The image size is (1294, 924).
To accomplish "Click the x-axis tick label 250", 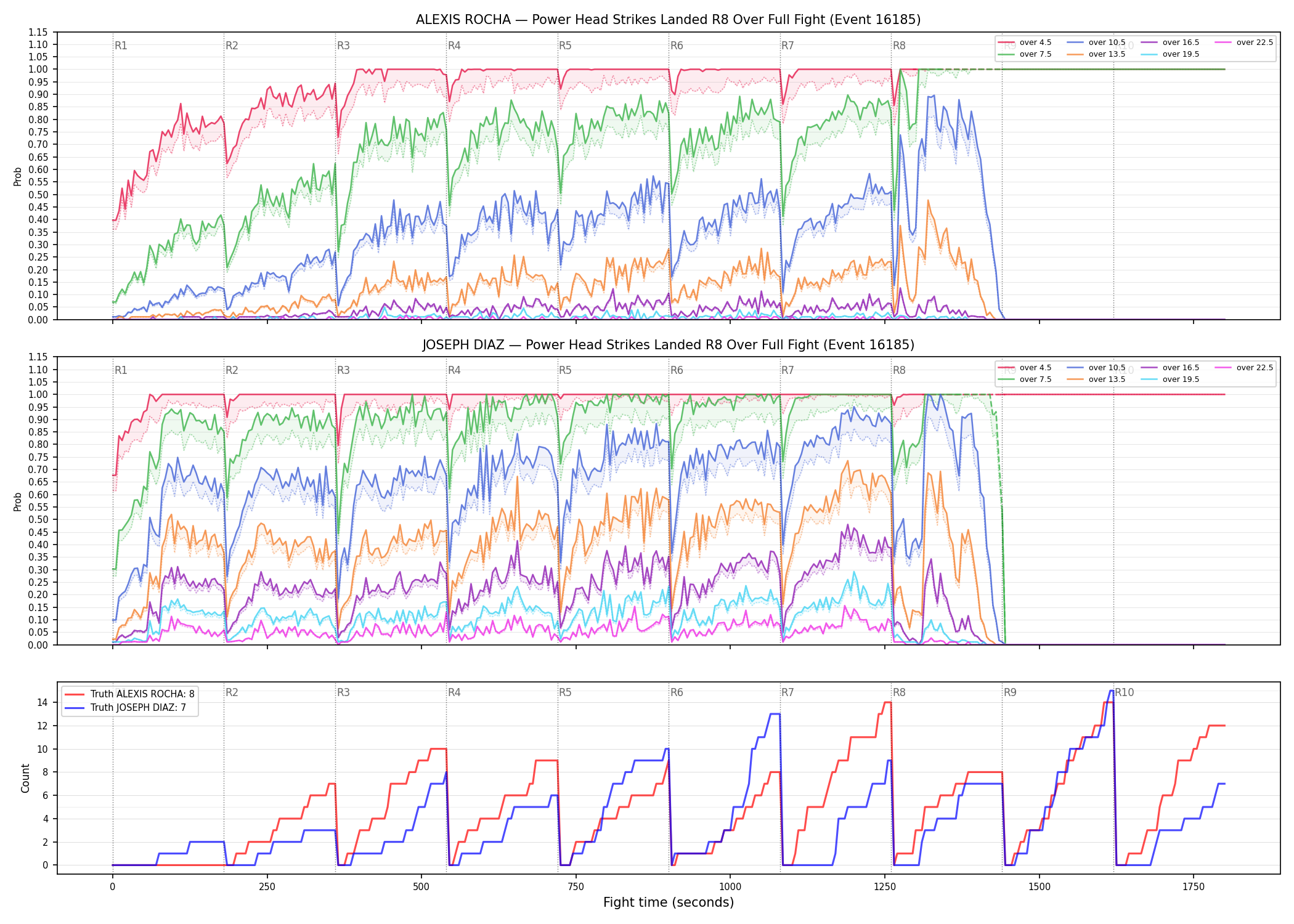I will click(267, 887).
